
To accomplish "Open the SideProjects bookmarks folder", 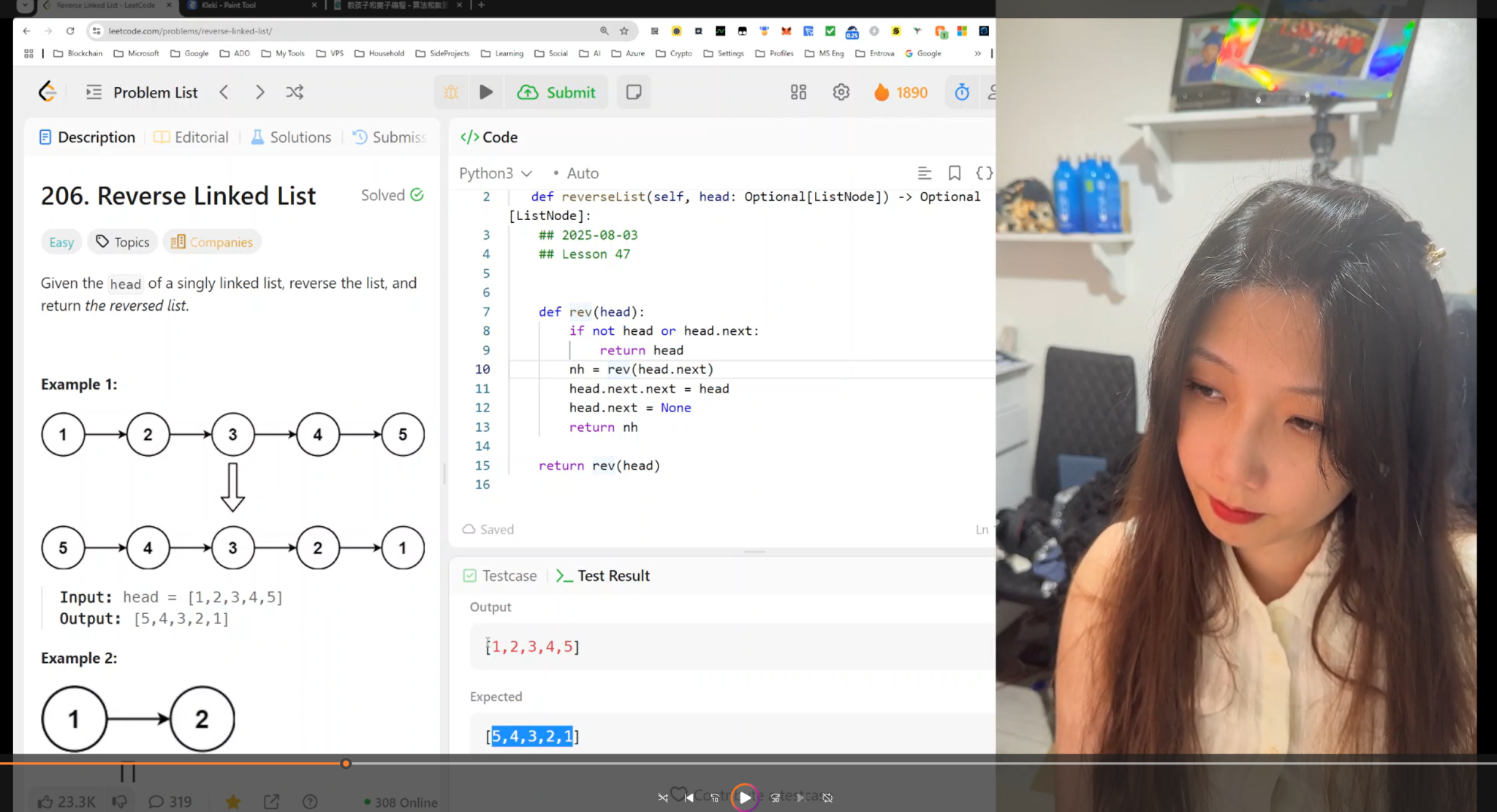I will click(442, 53).
